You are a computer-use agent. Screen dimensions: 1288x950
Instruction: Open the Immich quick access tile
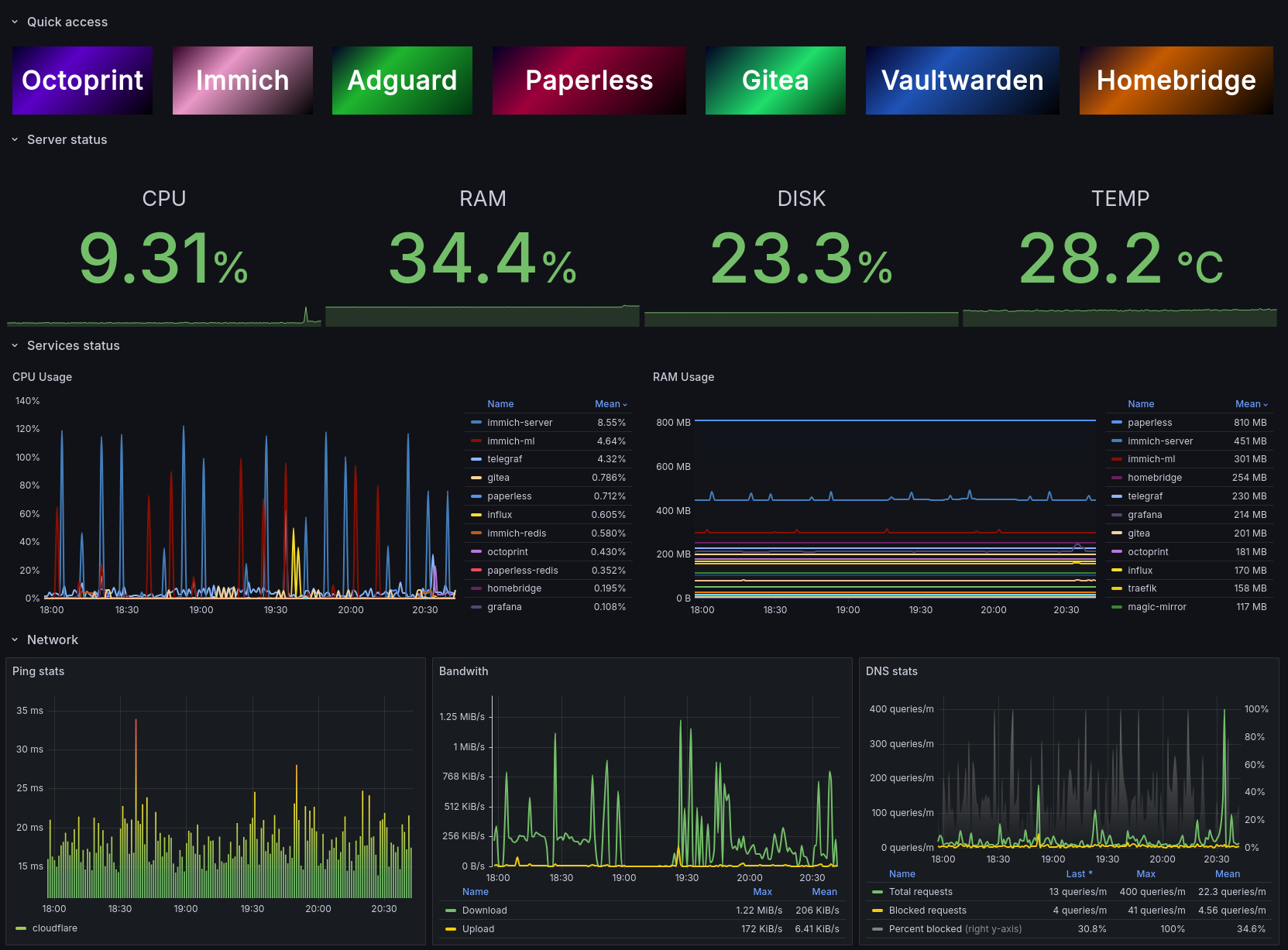tap(242, 81)
